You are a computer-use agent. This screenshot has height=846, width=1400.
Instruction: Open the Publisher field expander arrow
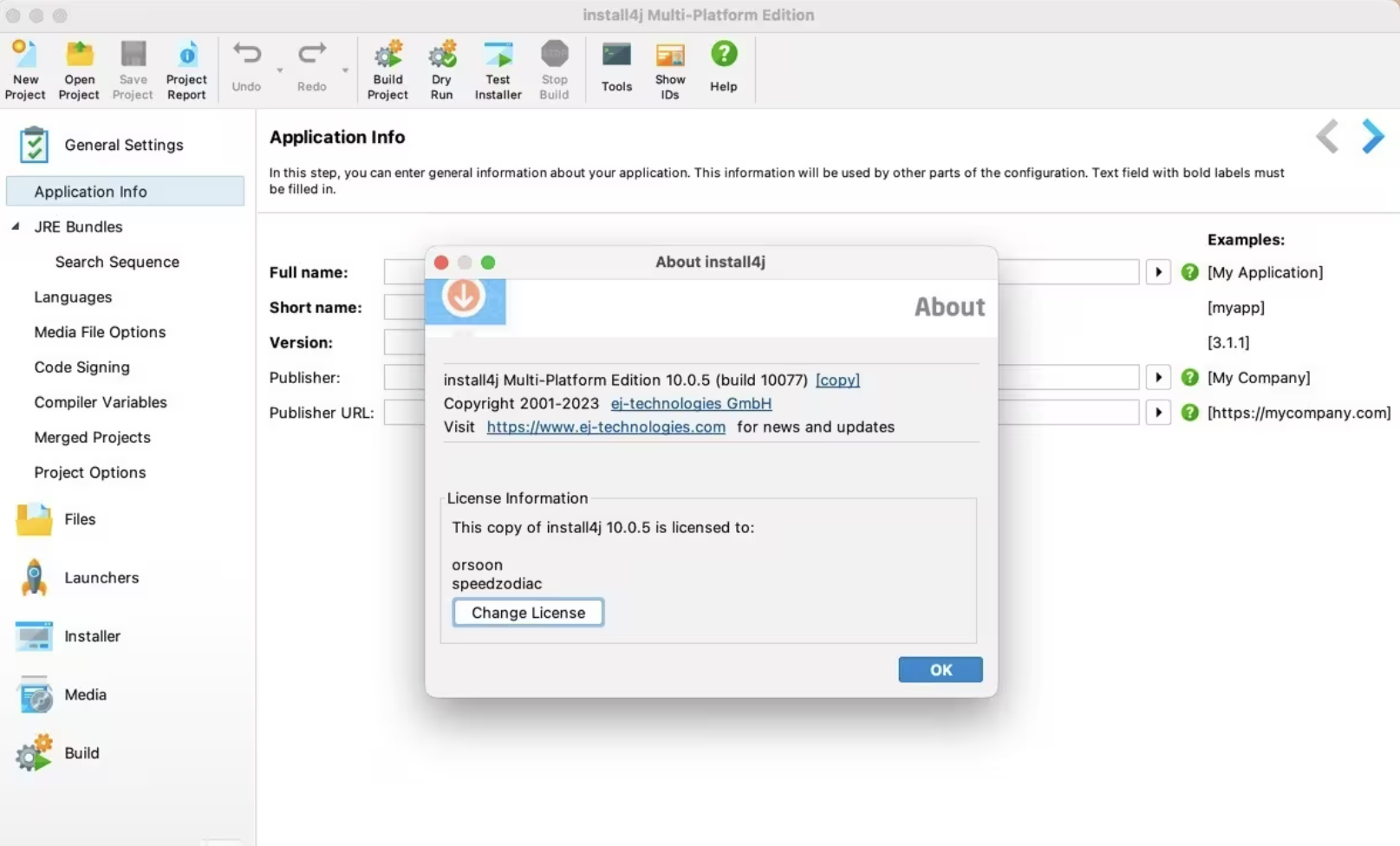pyautogui.click(x=1158, y=377)
